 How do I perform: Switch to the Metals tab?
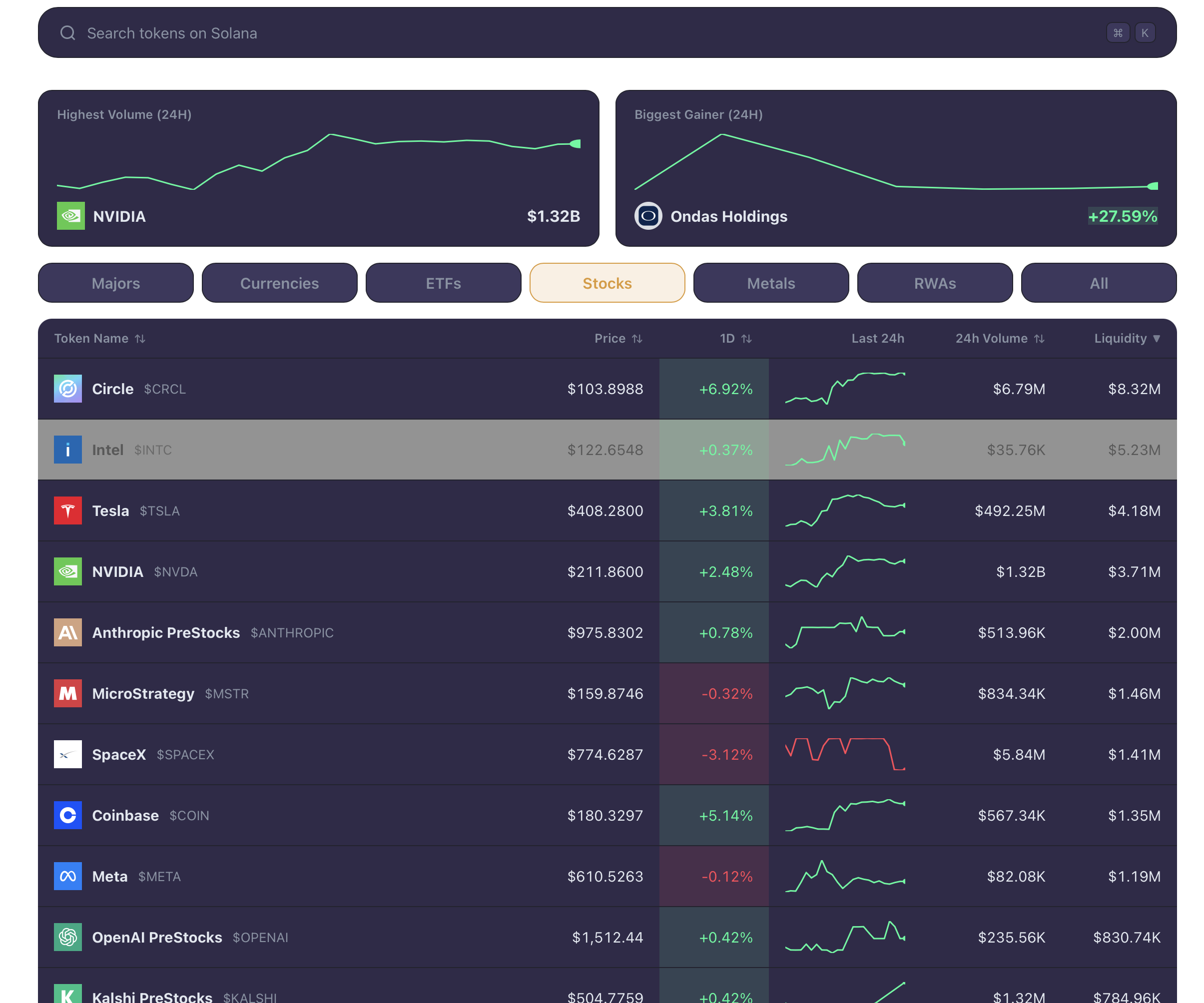(771, 283)
